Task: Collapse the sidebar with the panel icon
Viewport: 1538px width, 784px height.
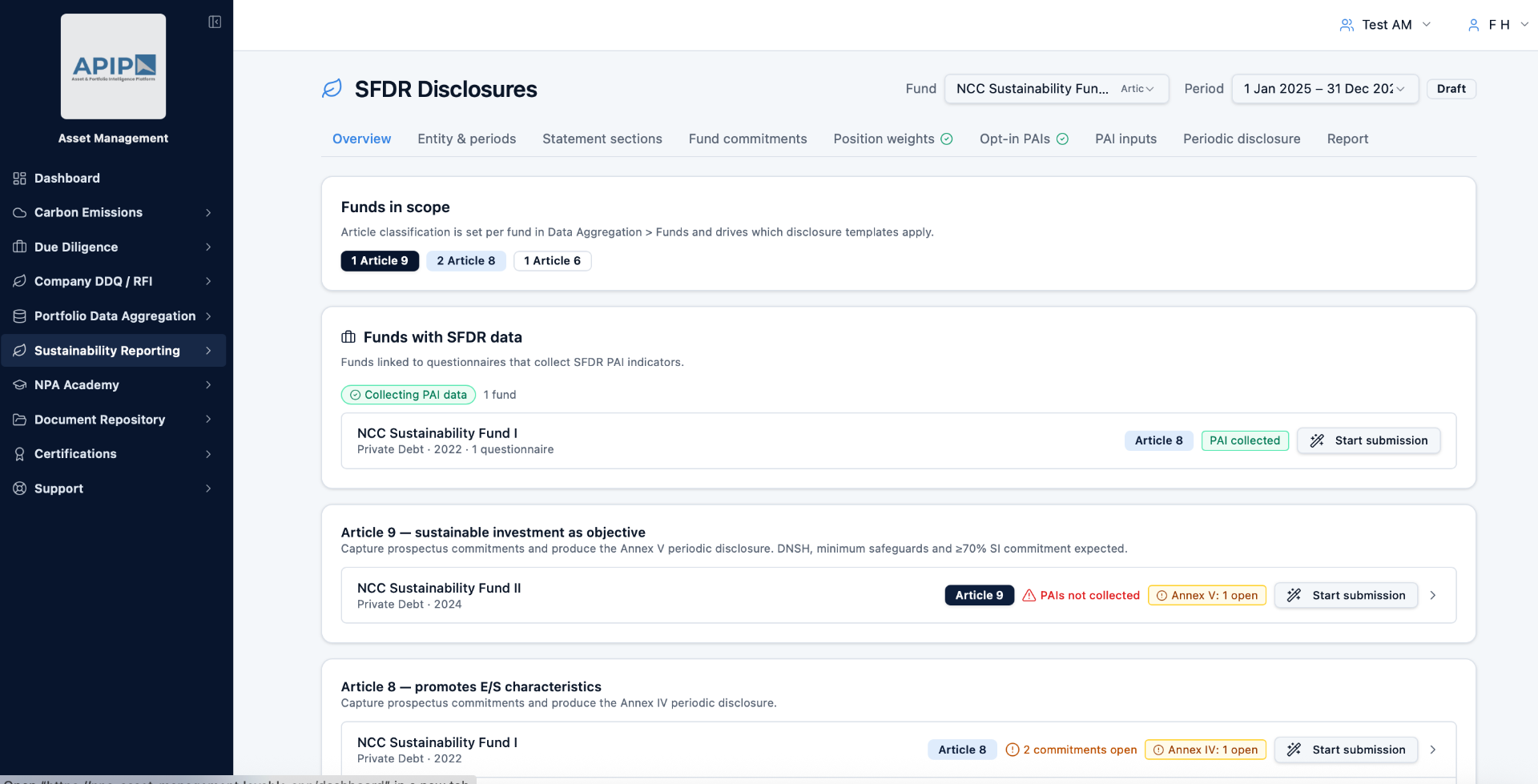Action: click(x=215, y=22)
